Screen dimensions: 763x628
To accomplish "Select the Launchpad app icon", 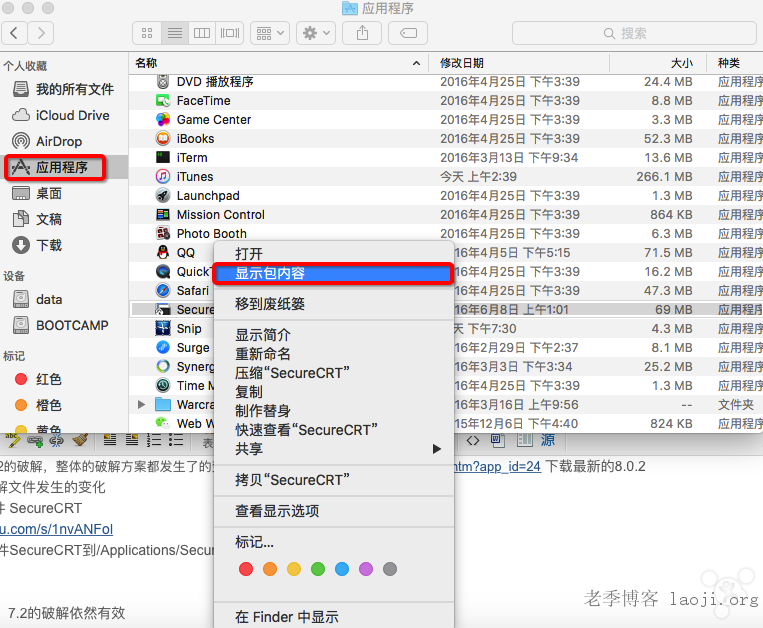I will (x=163, y=196).
